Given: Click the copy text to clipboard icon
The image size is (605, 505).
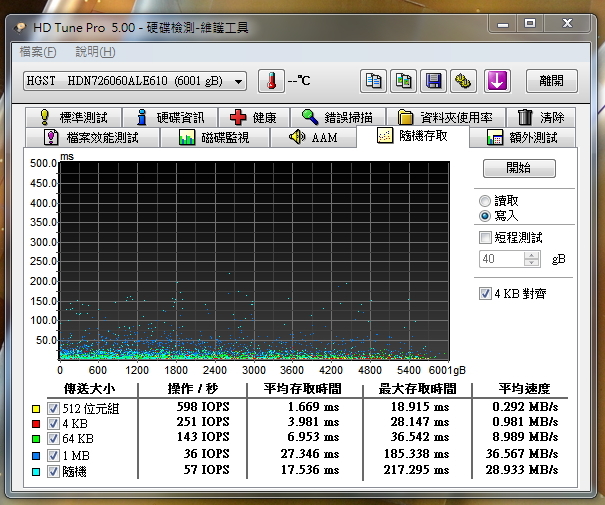Looking at the screenshot, I should point(374,81).
